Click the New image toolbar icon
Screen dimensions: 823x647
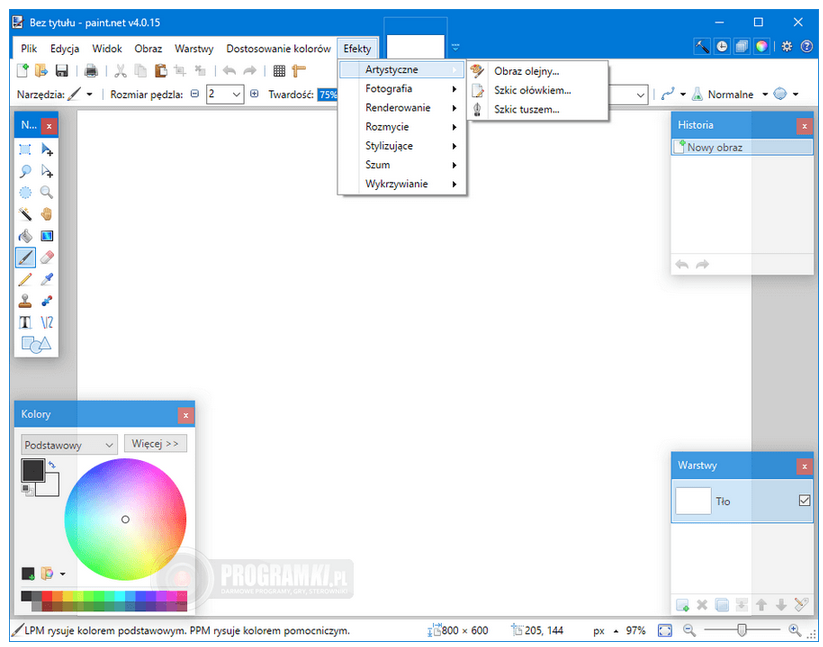coord(23,70)
